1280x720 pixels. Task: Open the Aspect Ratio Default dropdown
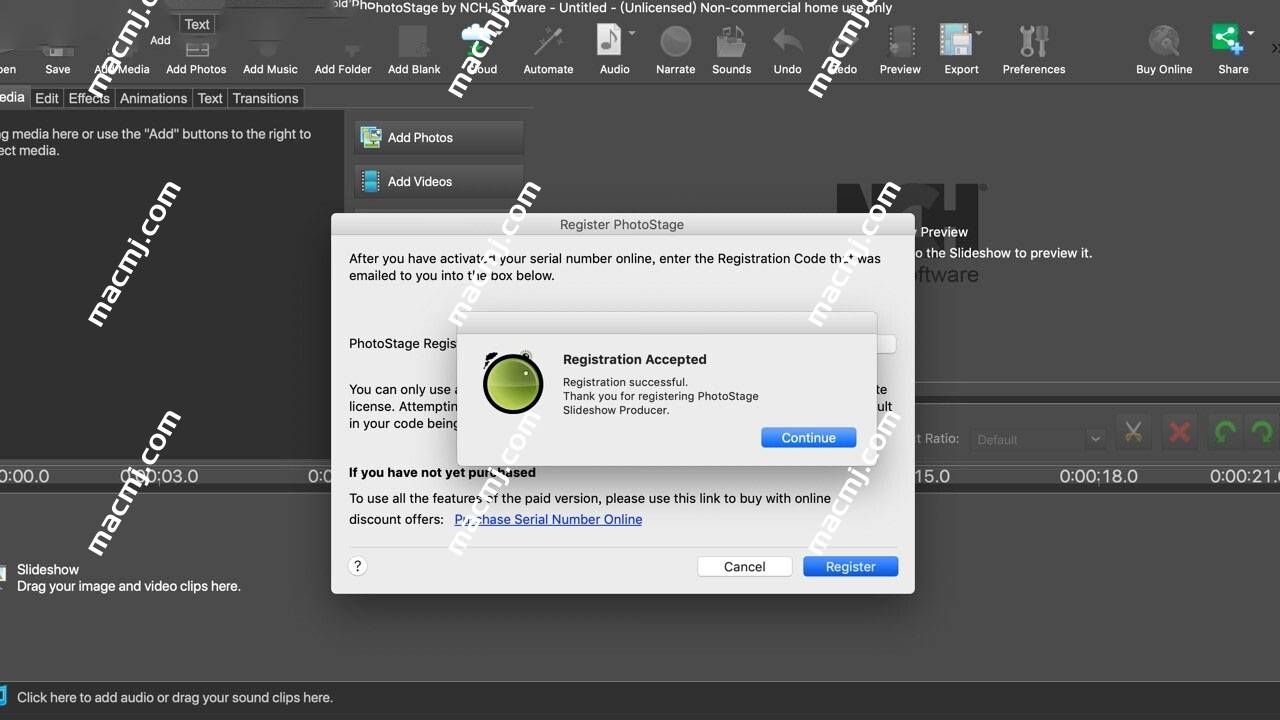1038,439
